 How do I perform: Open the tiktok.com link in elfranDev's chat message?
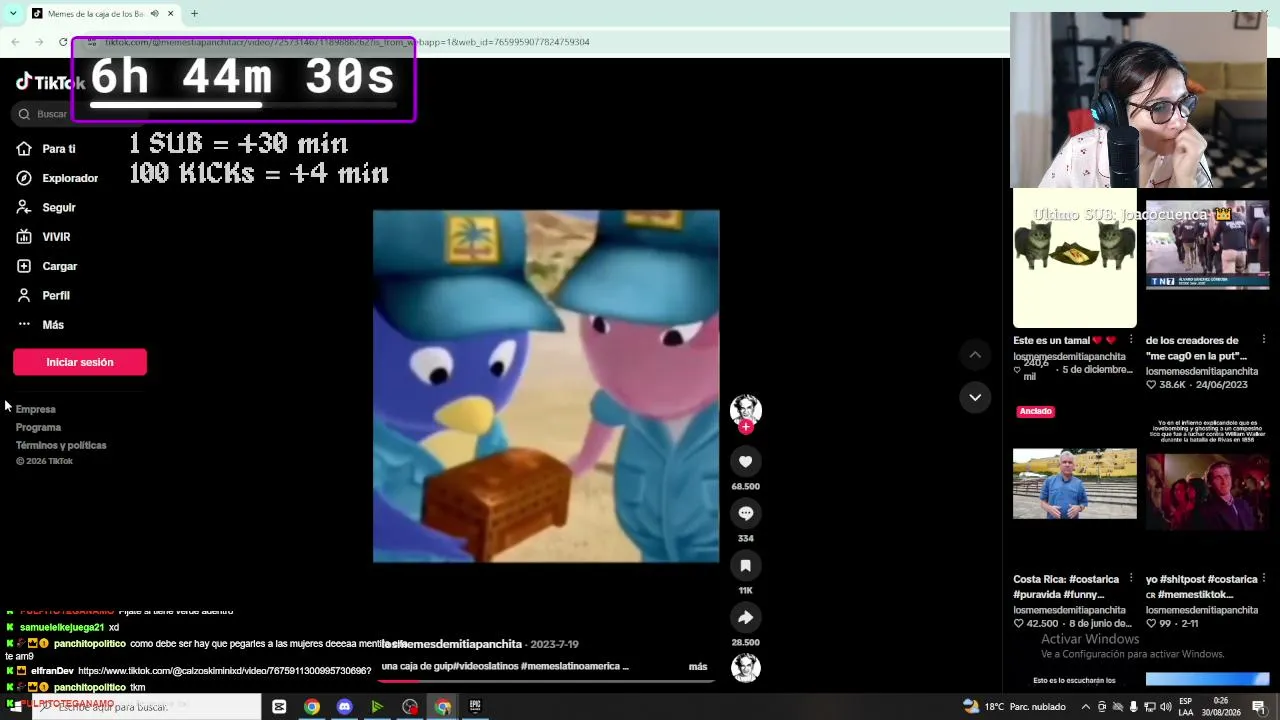coord(224,671)
